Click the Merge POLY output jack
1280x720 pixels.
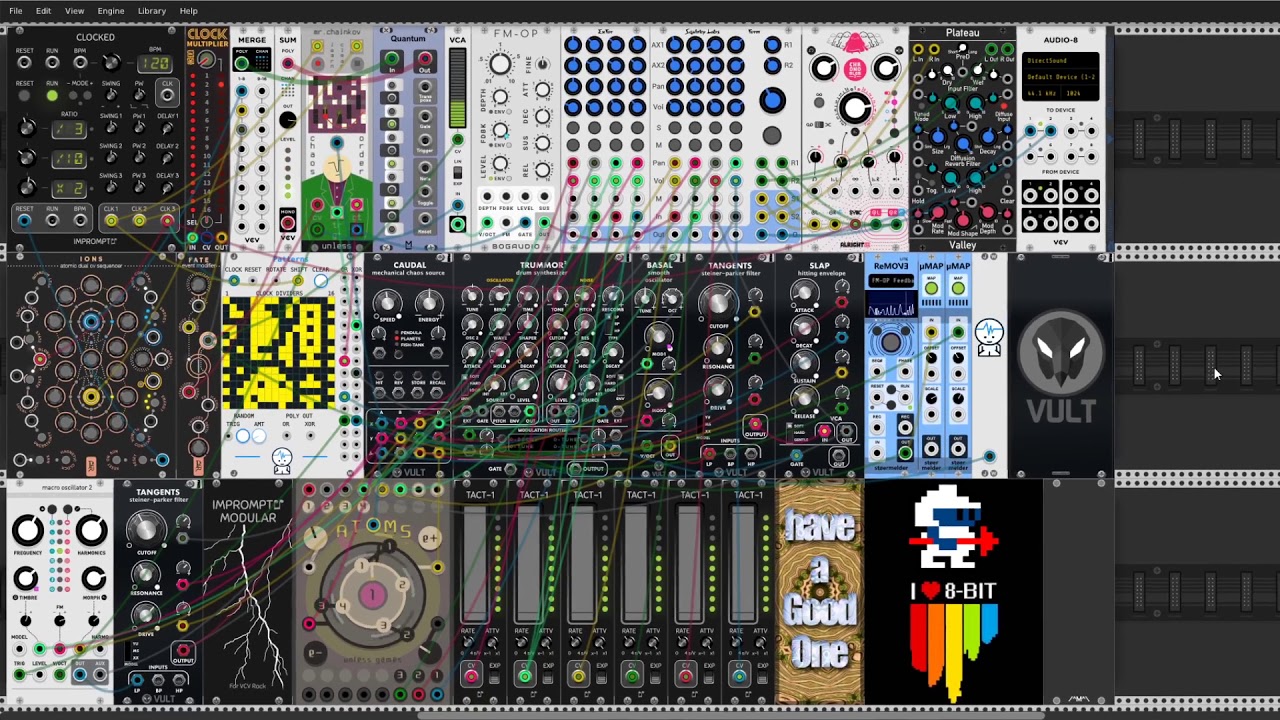tap(242, 63)
